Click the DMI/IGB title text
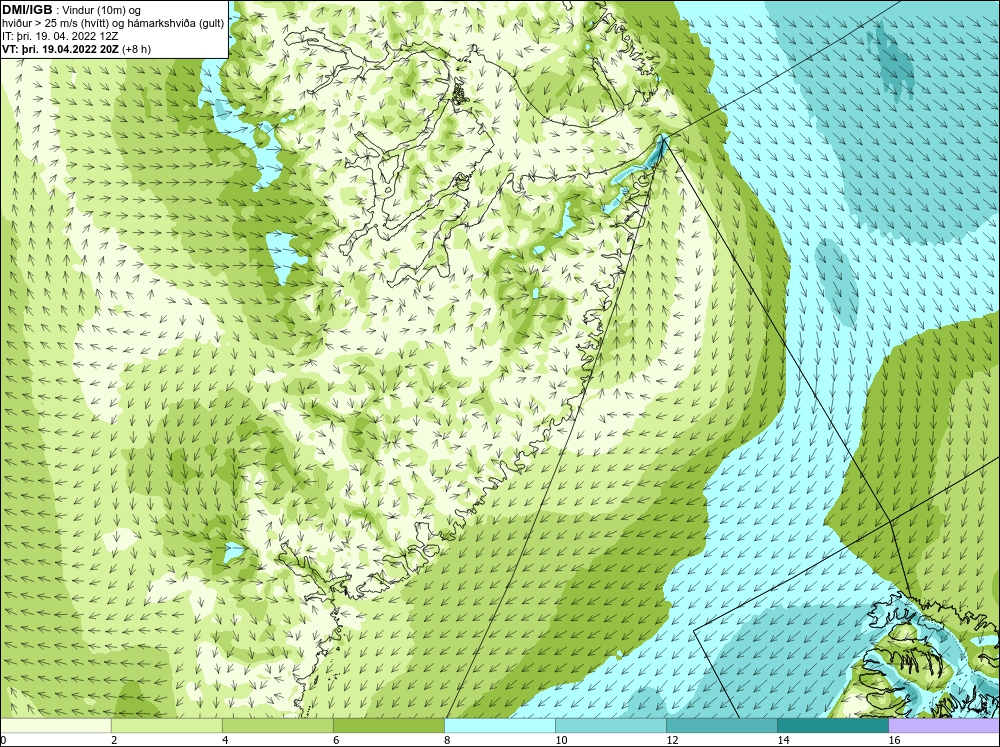 [27, 10]
